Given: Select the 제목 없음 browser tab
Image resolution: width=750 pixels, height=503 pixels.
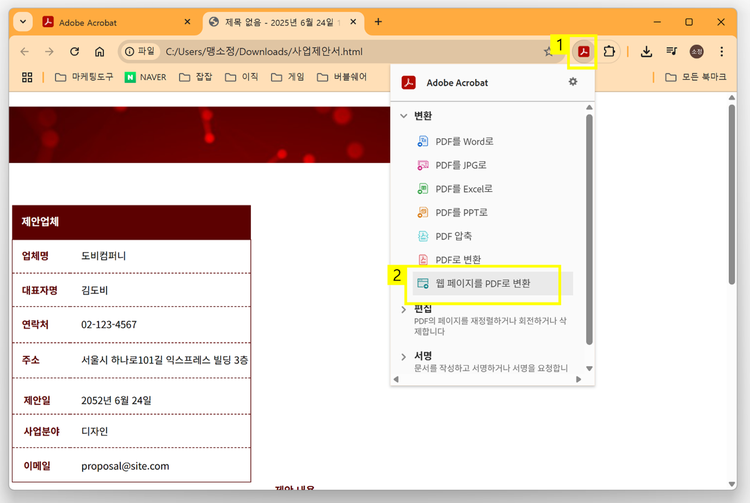Looking at the screenshot, I should click(x=284, y=22).
